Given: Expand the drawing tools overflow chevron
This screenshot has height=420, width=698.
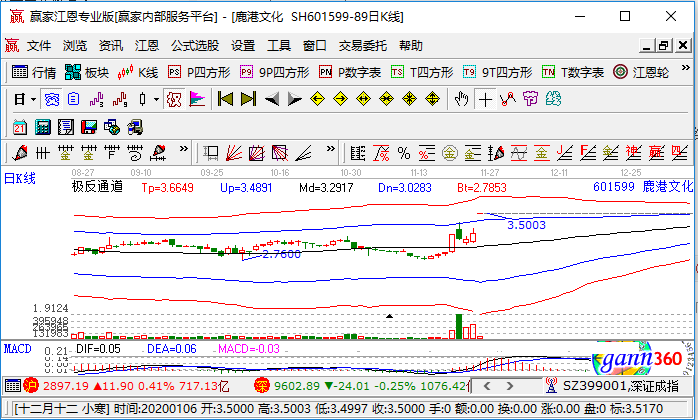Looking at the screenshot, I should [x=183, y=149].
